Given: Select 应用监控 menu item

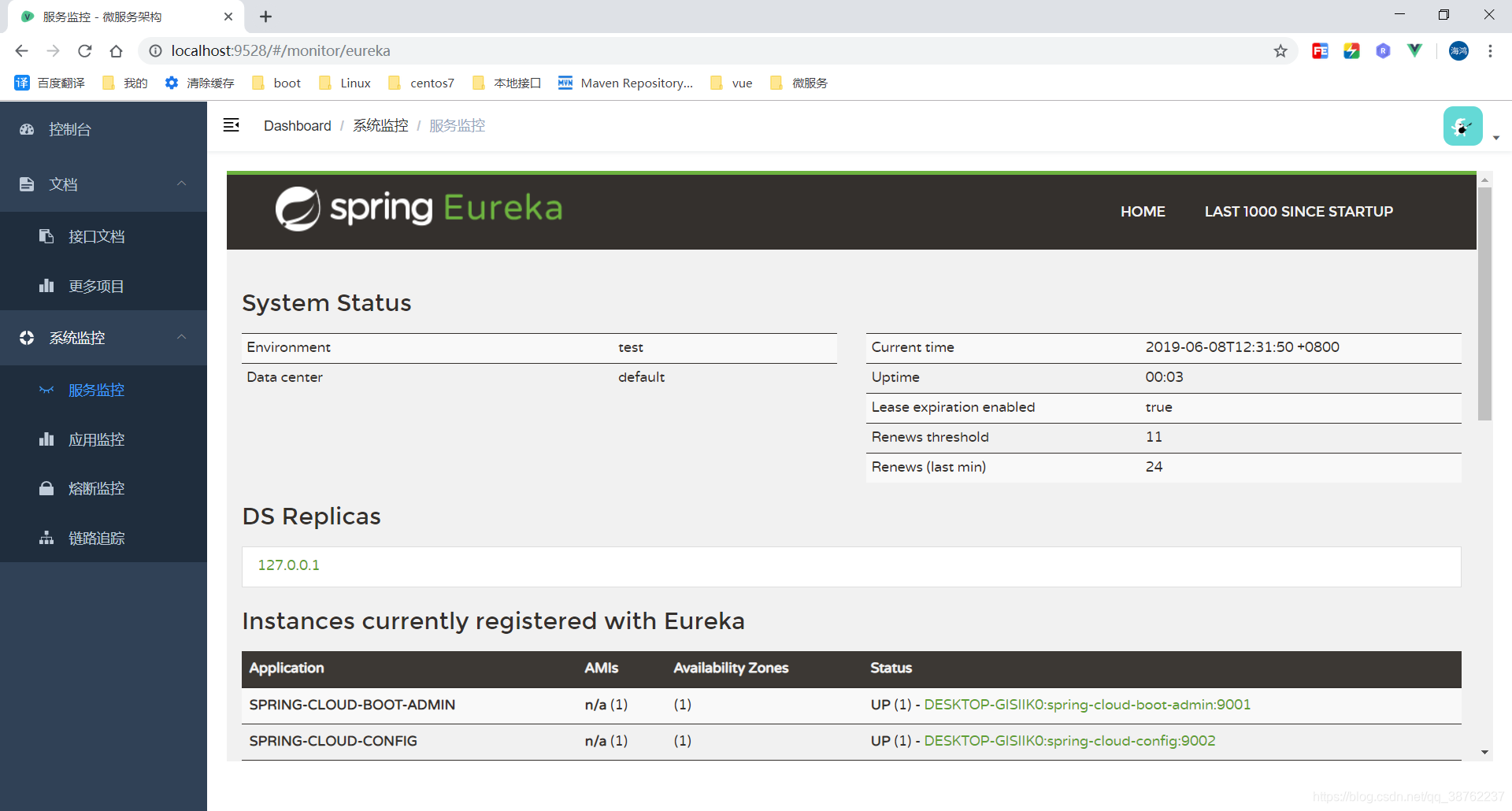Looking at the screenshot, I should (103, 439).
